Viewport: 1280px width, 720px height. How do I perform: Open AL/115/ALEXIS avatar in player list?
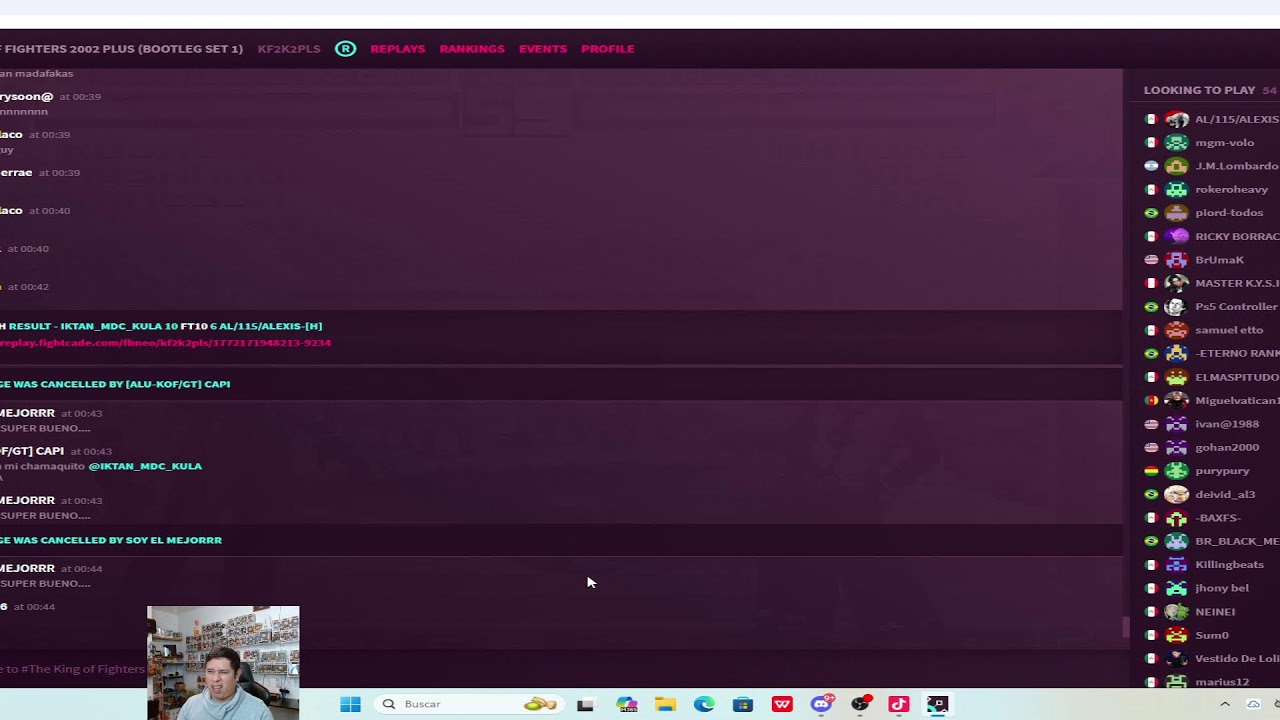click(1177, 119)
